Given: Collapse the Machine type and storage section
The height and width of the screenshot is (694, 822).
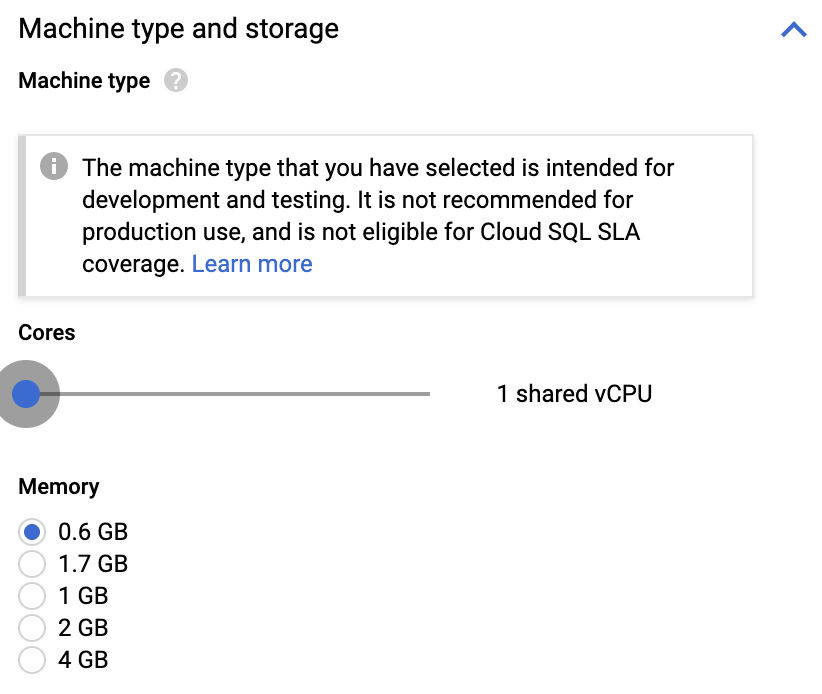Looking at the screenshot, I should click(794, 29).
